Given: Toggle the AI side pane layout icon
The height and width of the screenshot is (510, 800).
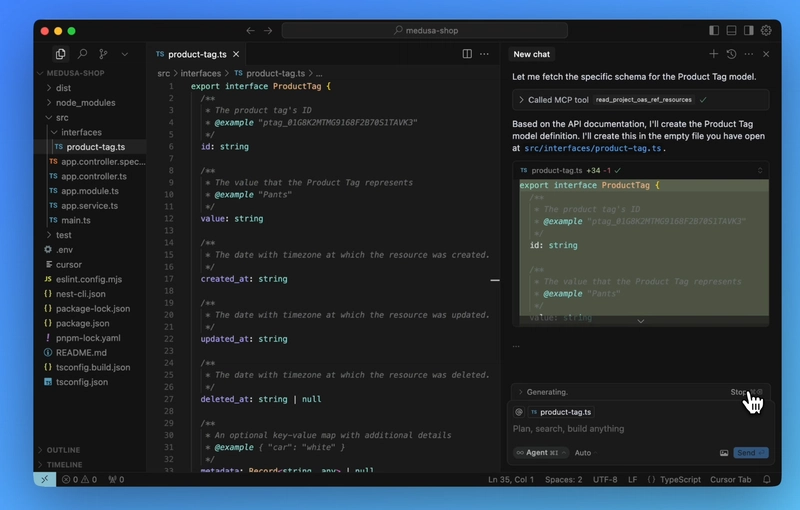Looking at the screenshot, I should click(748, 31).
